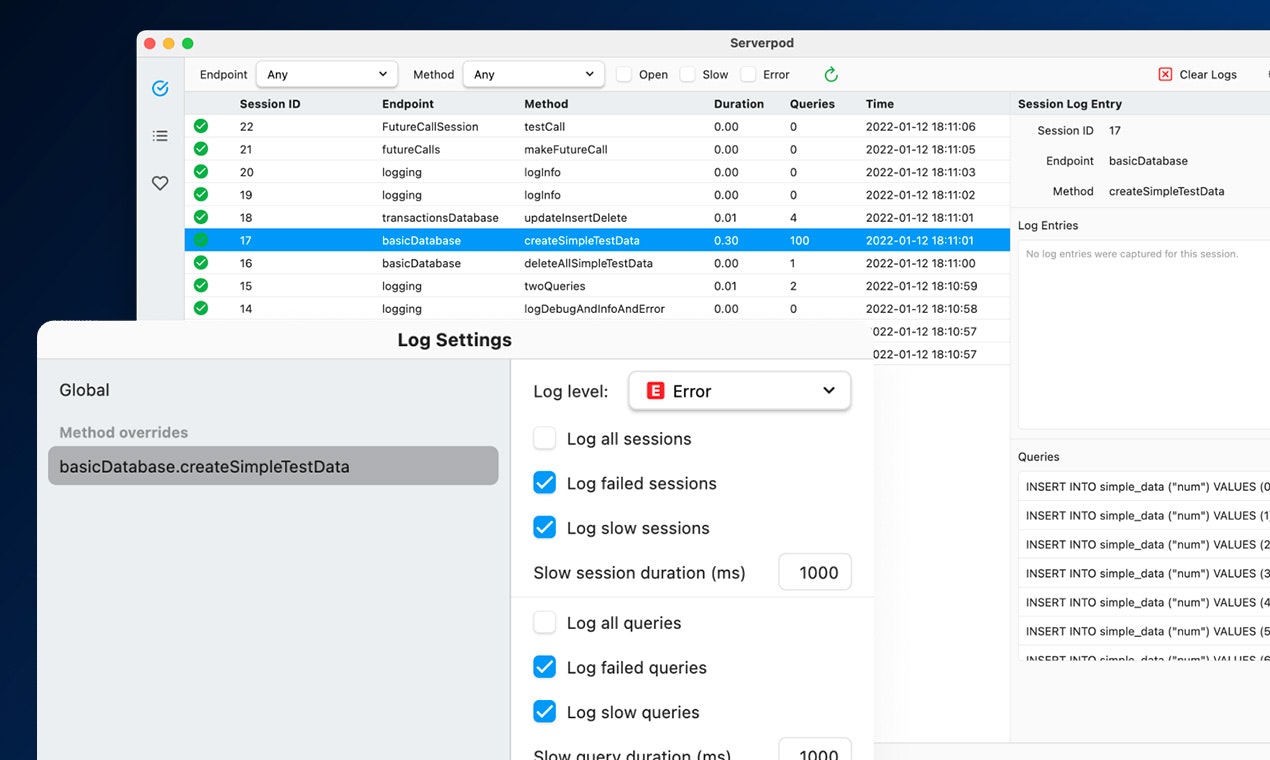Viewport: 1270px width, 760px height.
Task: Click the third INSERT INTO simple_data query
Action: coord(1144,544)
